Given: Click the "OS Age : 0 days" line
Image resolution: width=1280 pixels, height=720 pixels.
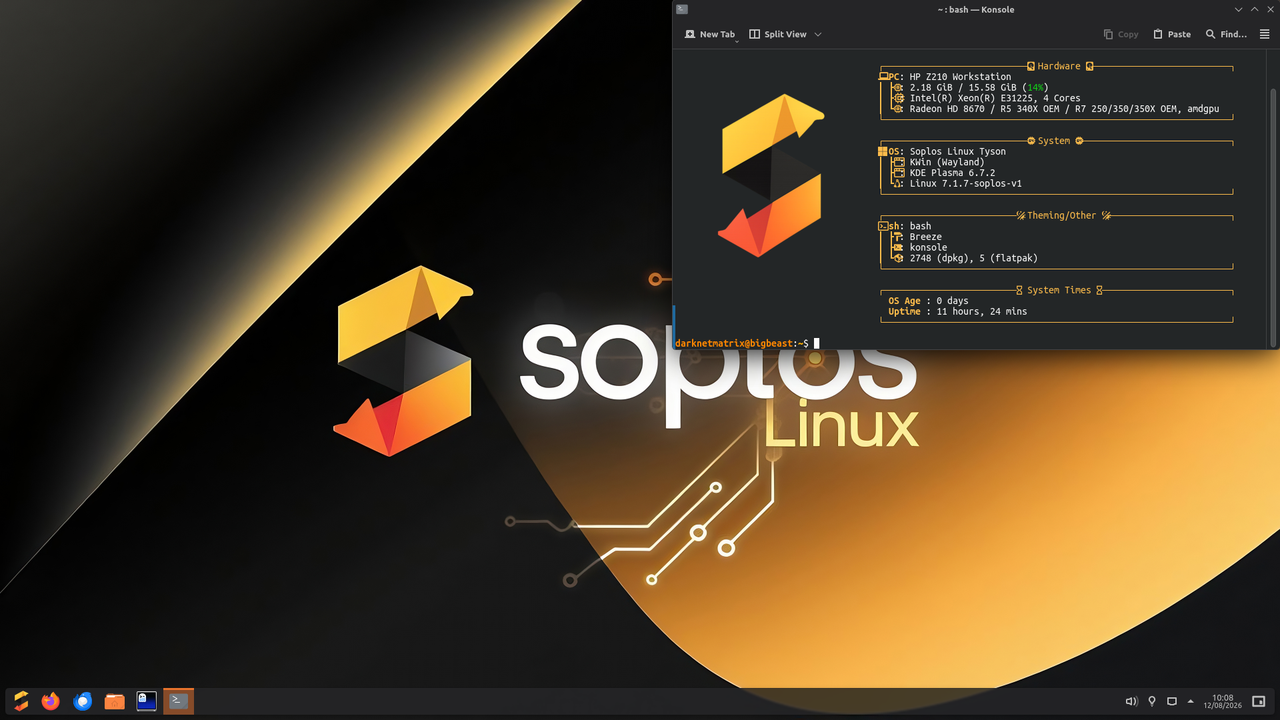Looking at the screenshot, I should click(929, 301).
